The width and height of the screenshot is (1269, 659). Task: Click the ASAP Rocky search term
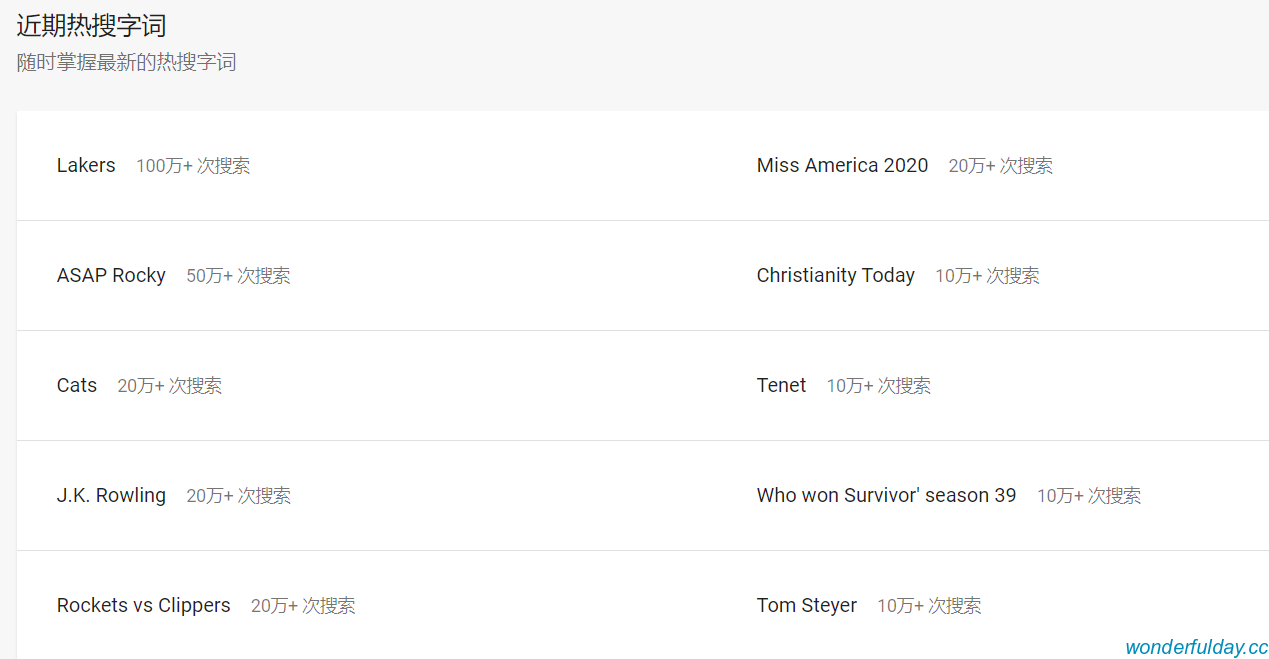point(111,276)
